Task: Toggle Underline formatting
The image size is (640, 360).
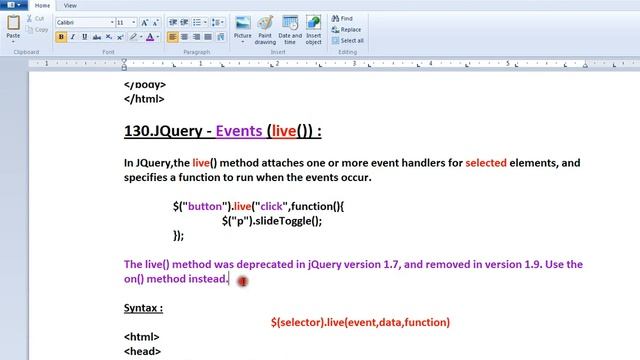Action: 84,37
